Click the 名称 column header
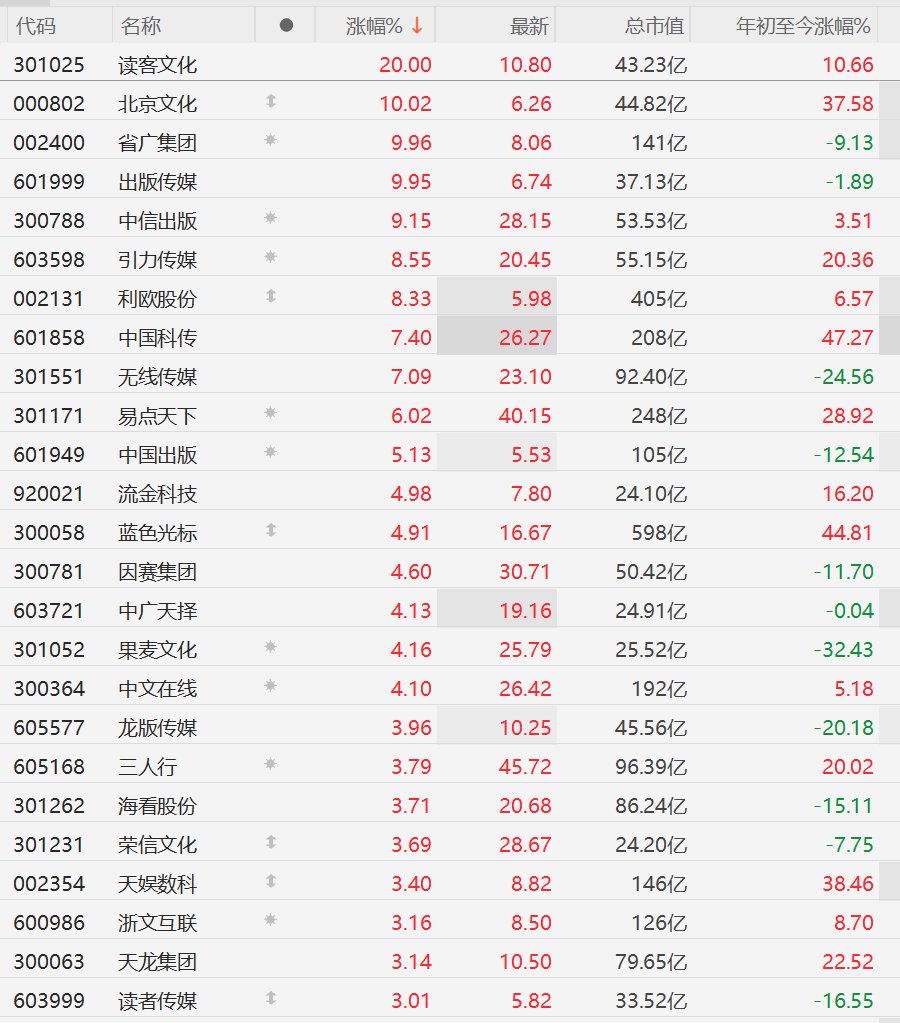This screenshot has height=1023, width=900. (140, 26)
